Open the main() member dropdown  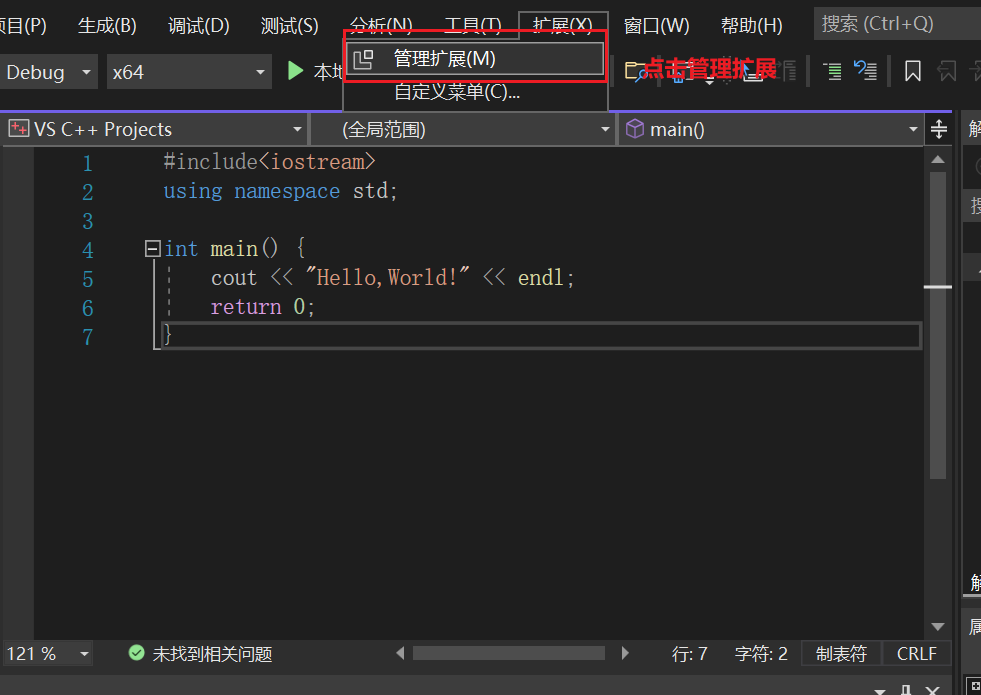(771, 129)
